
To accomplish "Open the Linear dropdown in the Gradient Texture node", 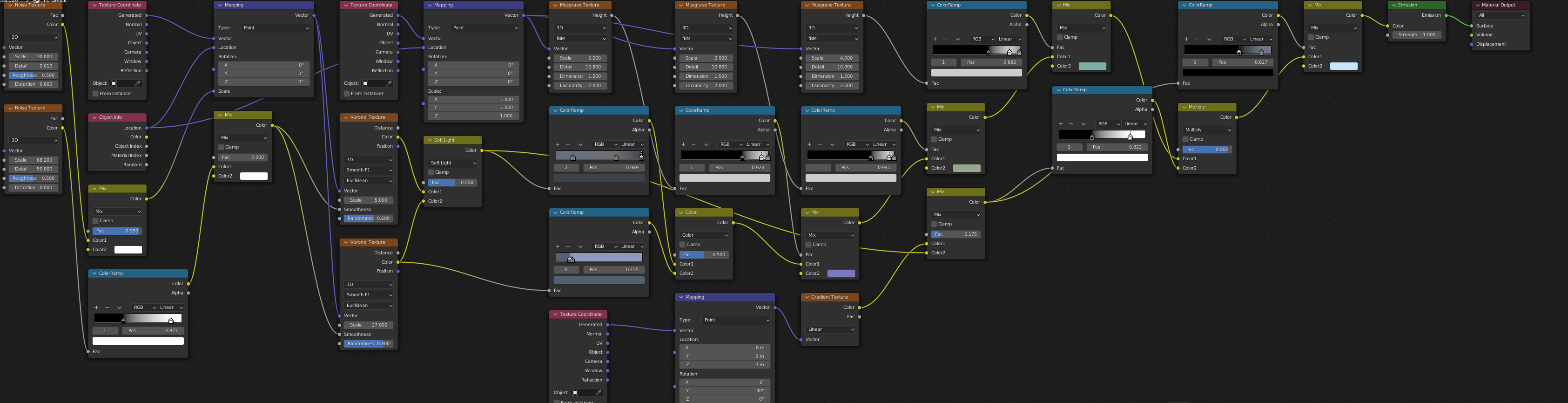I will [x=830, y=329].
